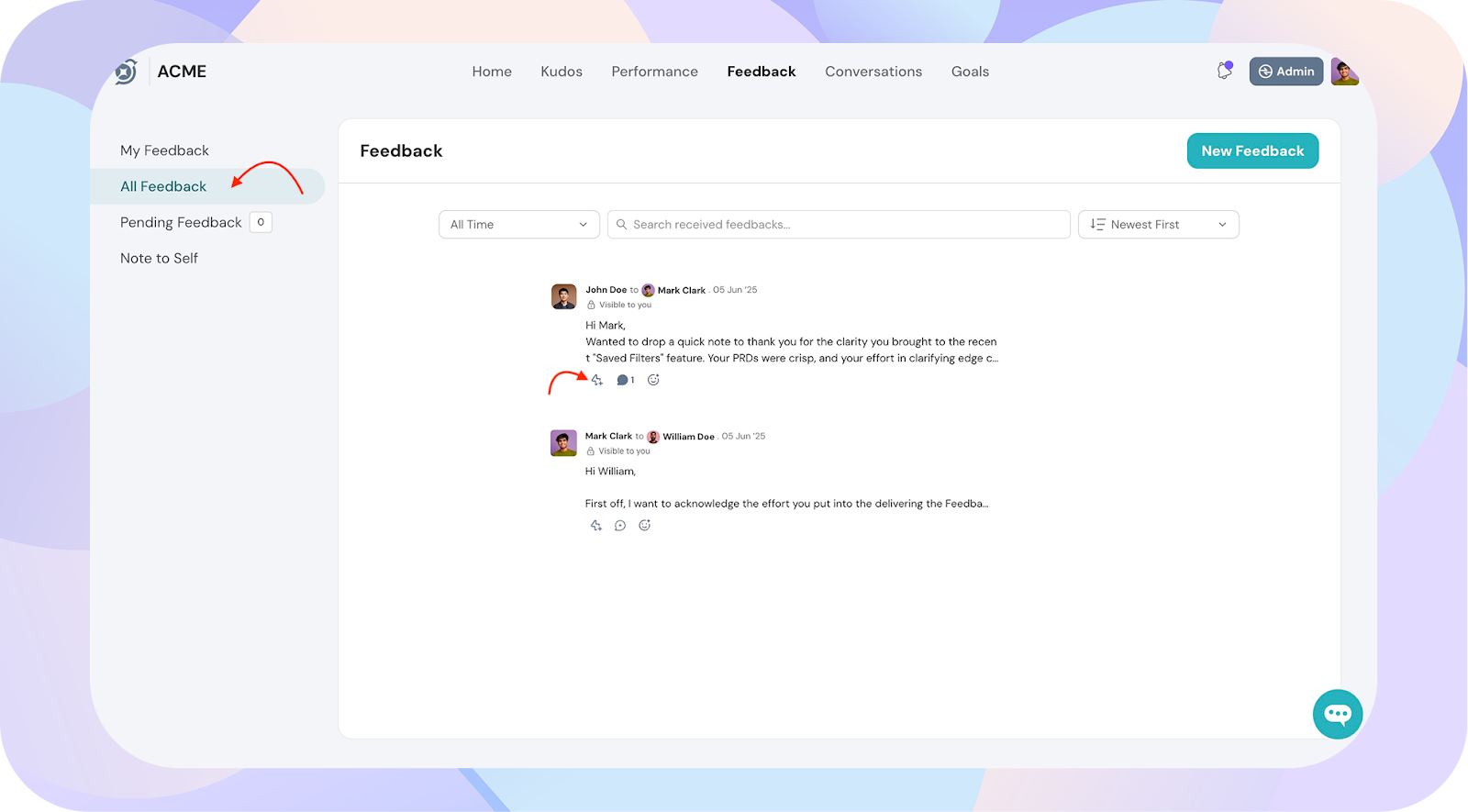Focus the Search received feedbacks field
This screenshot has height=812, width=1468.
click(x=839, y=225)
